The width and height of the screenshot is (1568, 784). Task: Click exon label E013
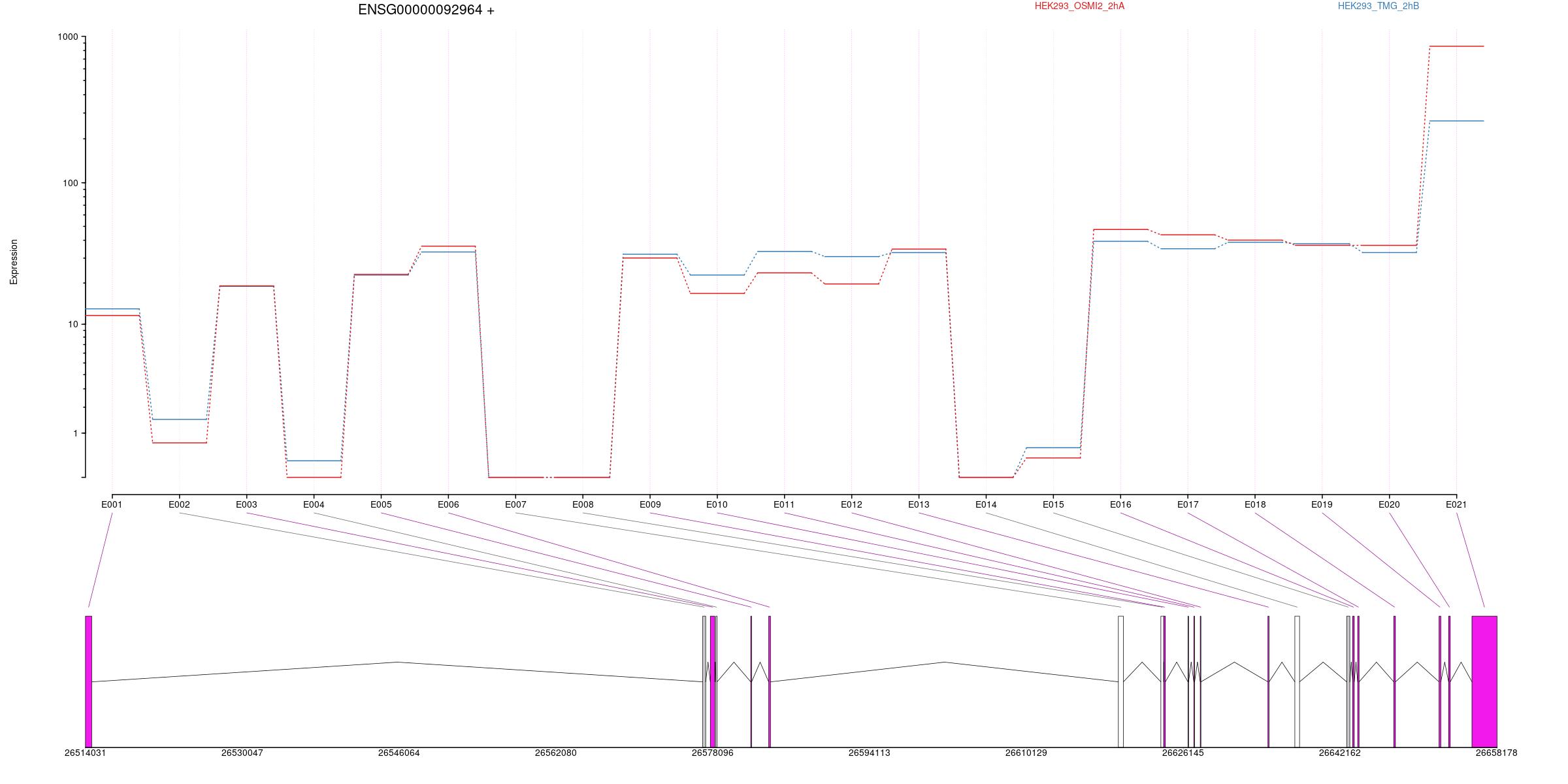point(919,504)
